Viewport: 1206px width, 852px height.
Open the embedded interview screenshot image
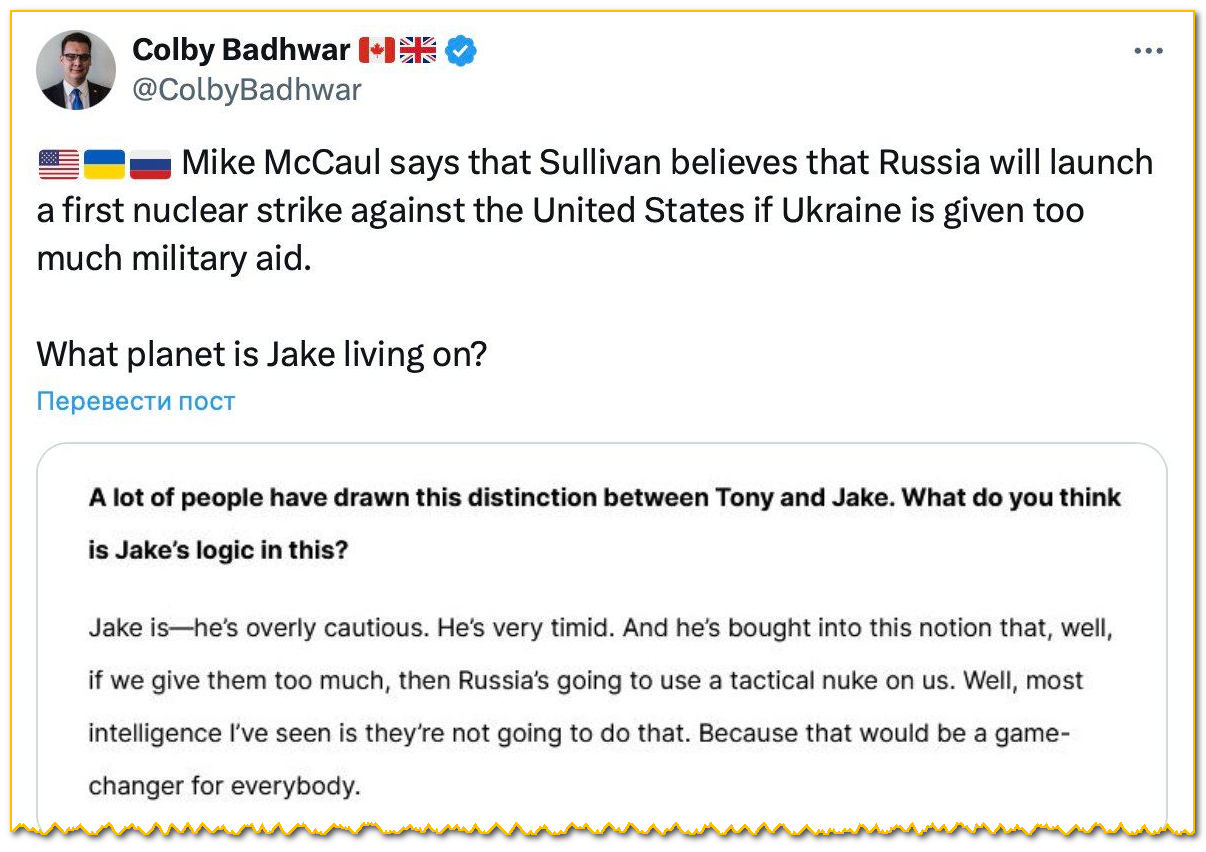click(602, 640)
